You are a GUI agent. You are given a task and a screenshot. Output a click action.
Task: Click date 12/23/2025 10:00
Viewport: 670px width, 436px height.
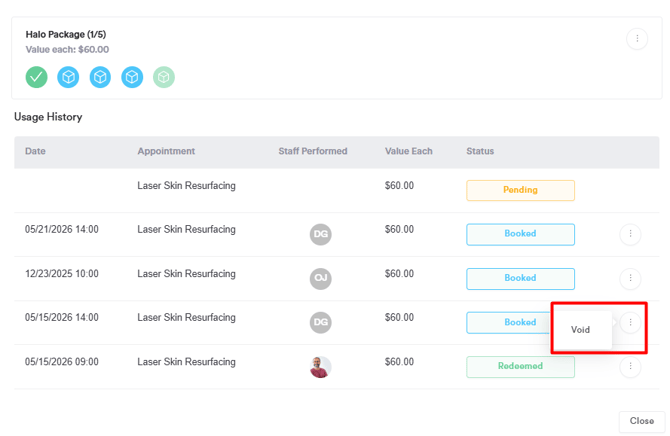[62, 274]
